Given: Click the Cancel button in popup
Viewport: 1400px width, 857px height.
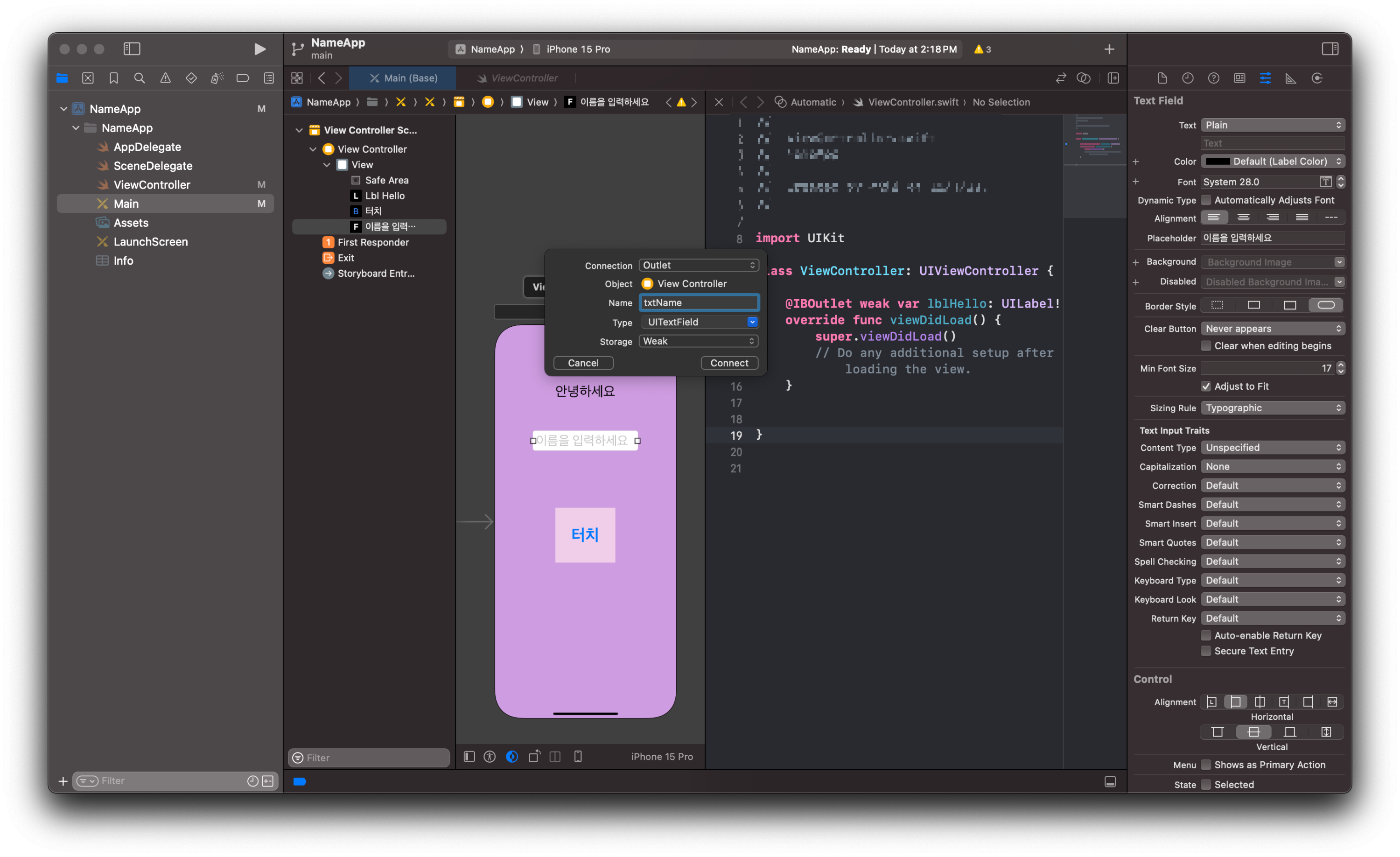Looking at the screenshot, I should [583, 363].
